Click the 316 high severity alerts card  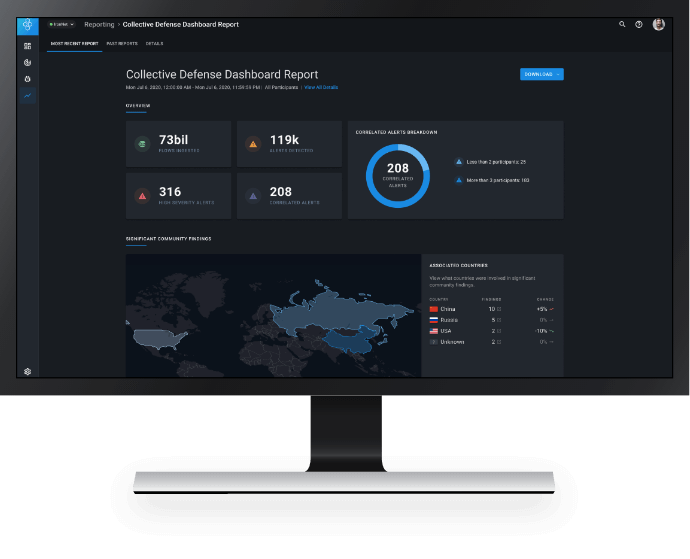pyautogui.click(x=178, y=196)
